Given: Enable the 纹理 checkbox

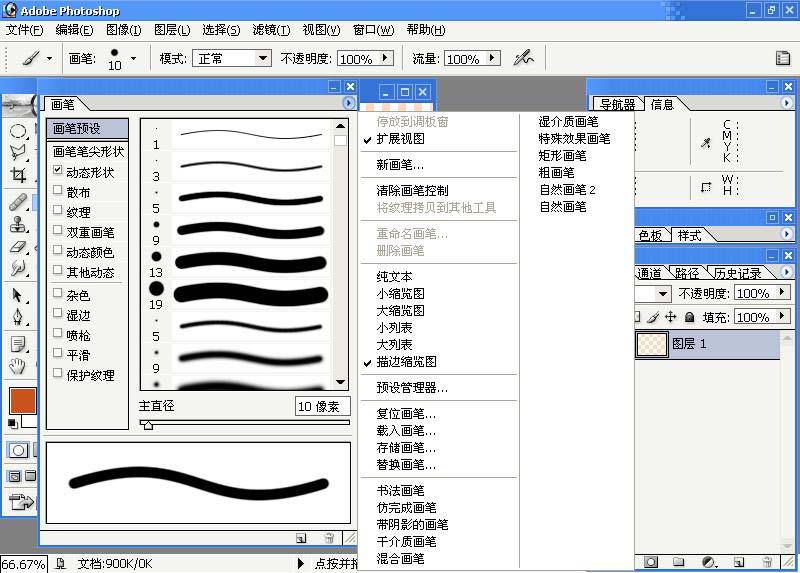Looking at the screenshot, I should [58, 210].
